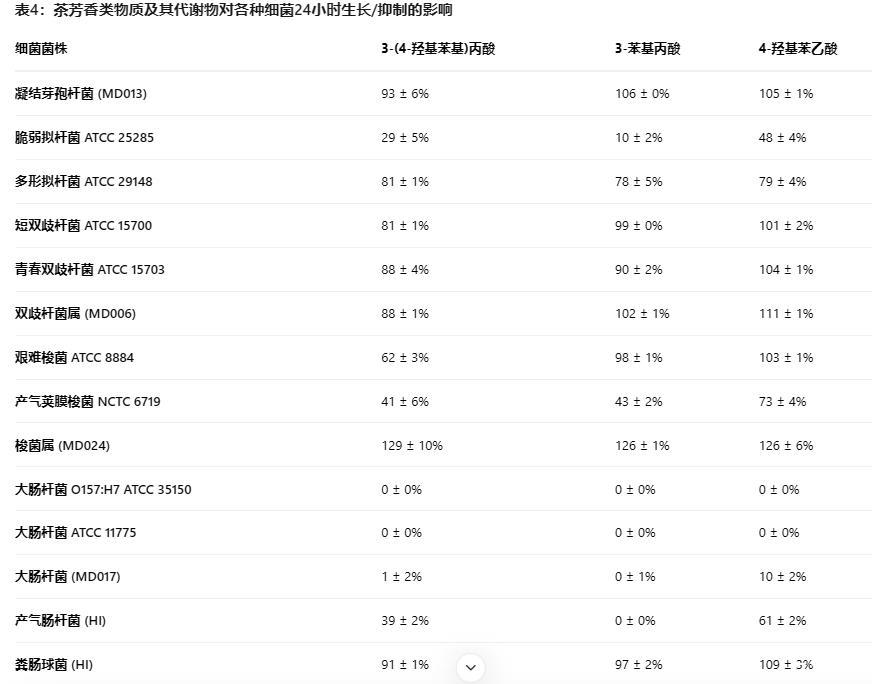
Task: Click the table title starting with 表4
Action: coord(233,11)
